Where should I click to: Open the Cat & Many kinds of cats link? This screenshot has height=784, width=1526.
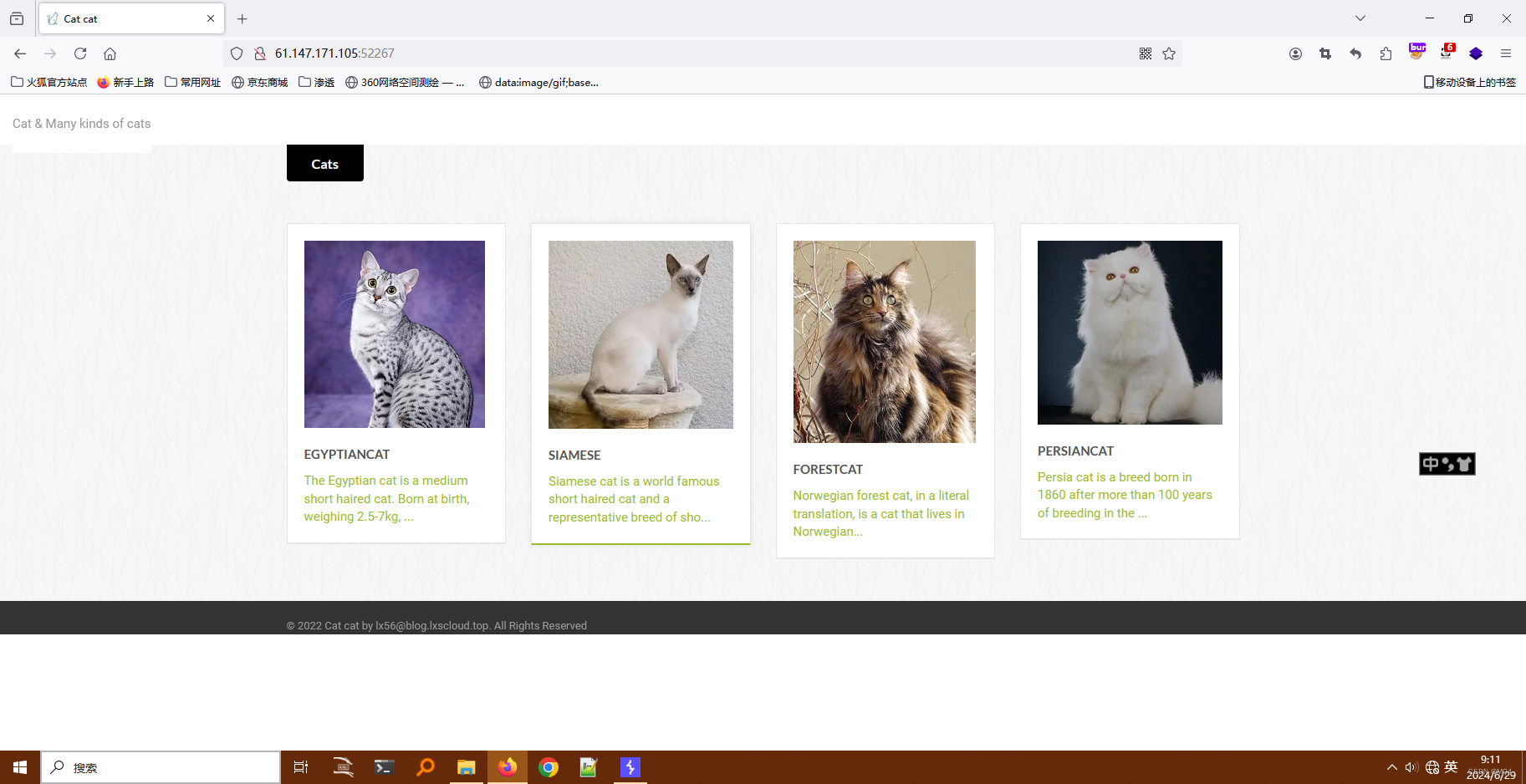point(81,123)
